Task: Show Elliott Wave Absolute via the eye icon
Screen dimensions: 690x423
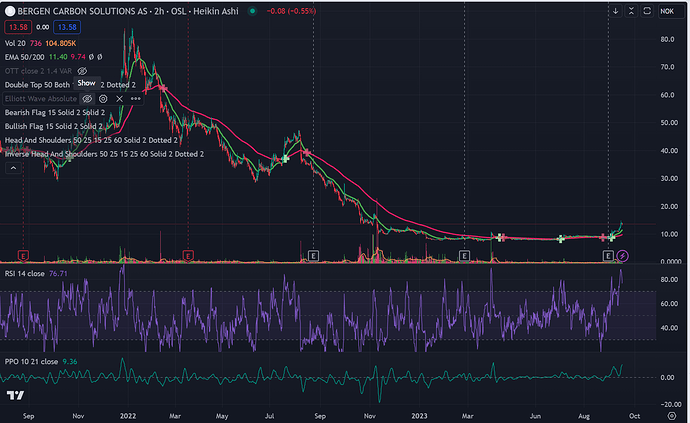Action: 87,99
